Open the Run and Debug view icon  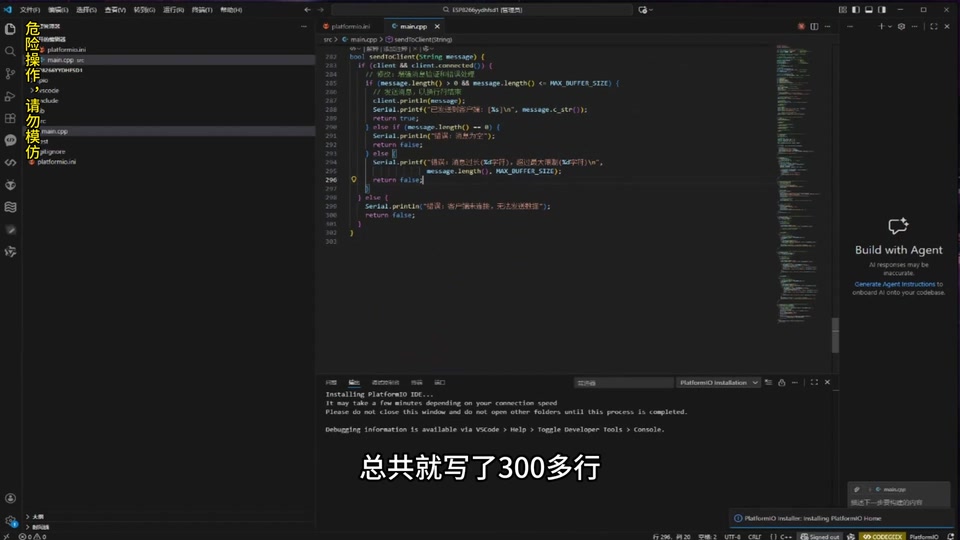click(10, 96)
